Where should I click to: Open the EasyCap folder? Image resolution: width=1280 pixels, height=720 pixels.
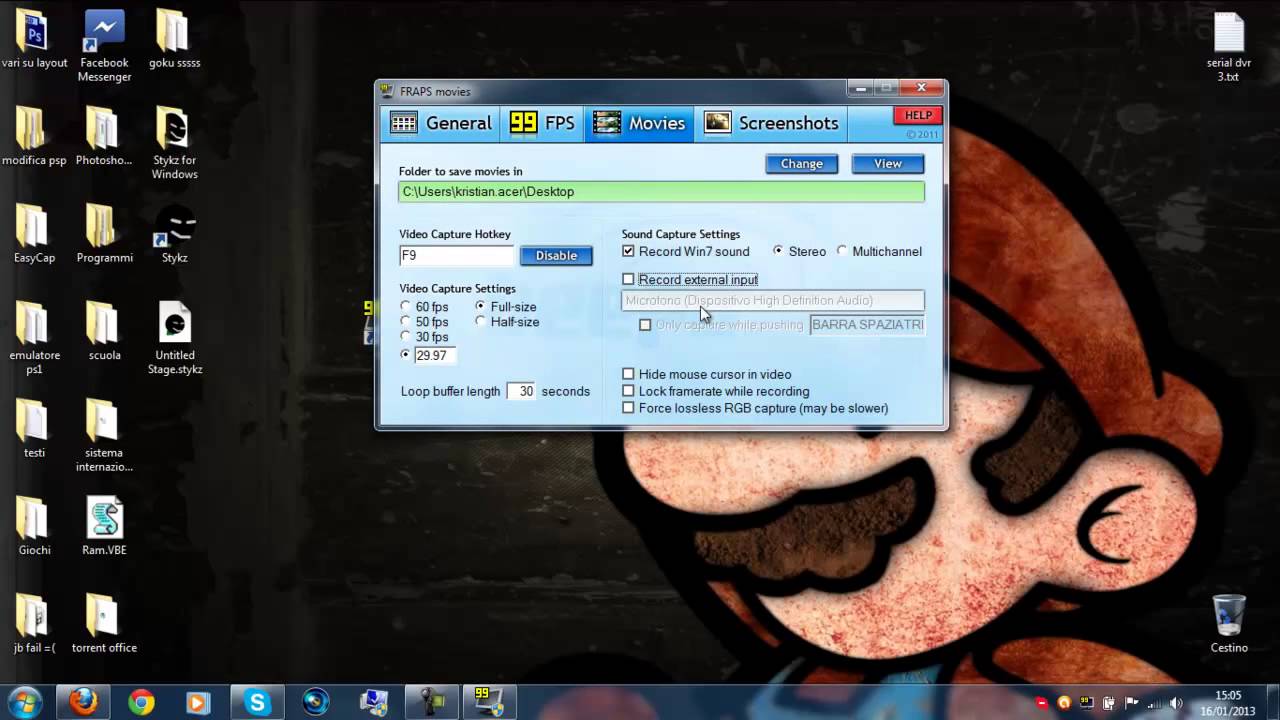point(34,234)
